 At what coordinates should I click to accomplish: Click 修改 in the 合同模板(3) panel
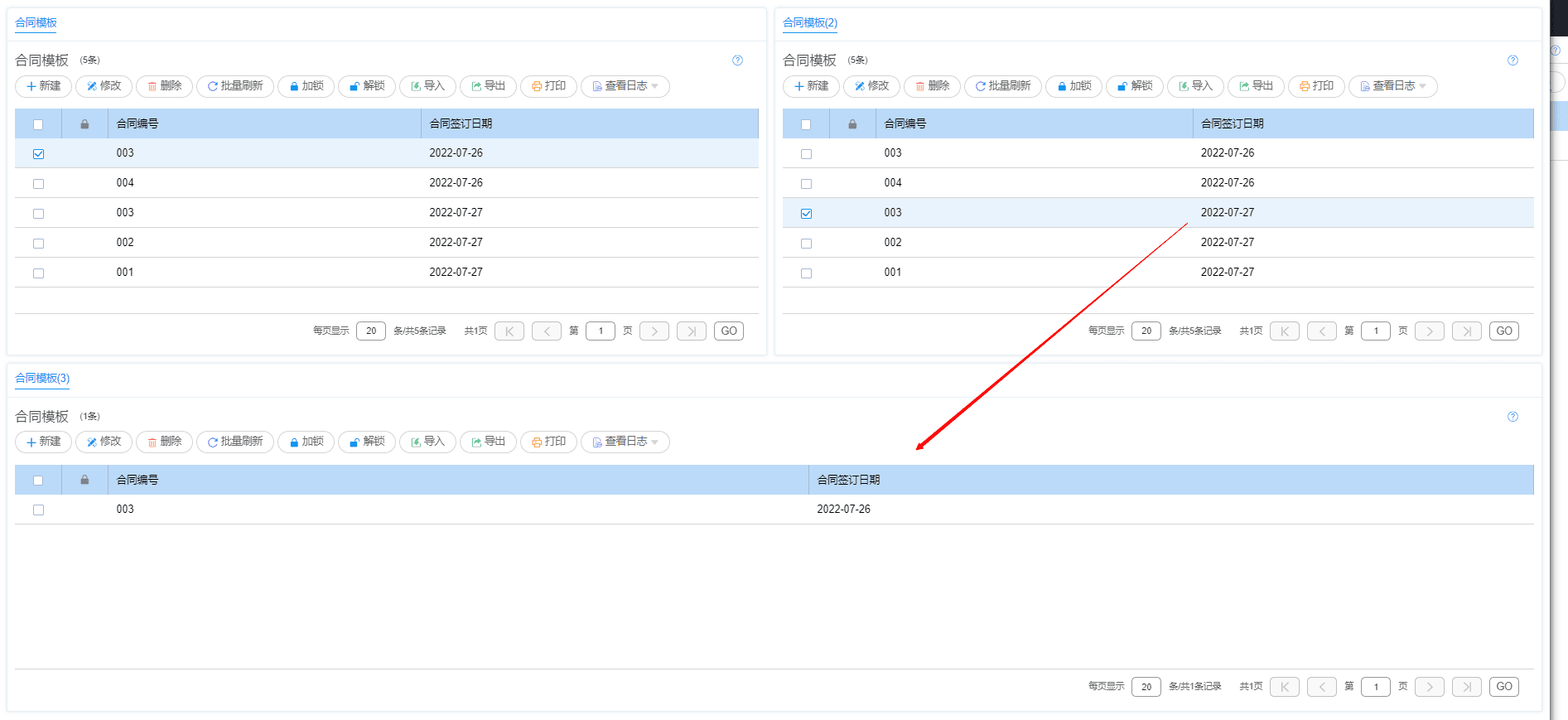pyautogui.click(x=104, y=442)
